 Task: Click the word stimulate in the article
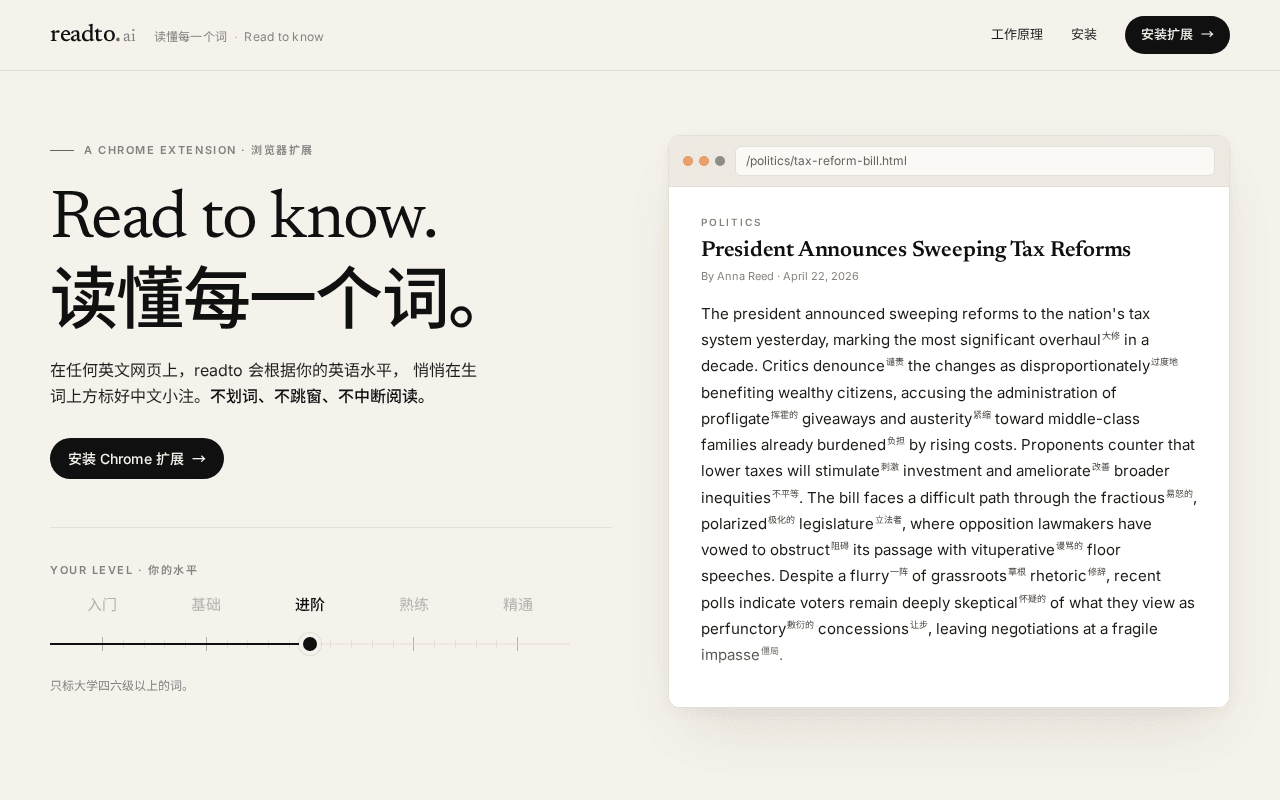point(847,471)
